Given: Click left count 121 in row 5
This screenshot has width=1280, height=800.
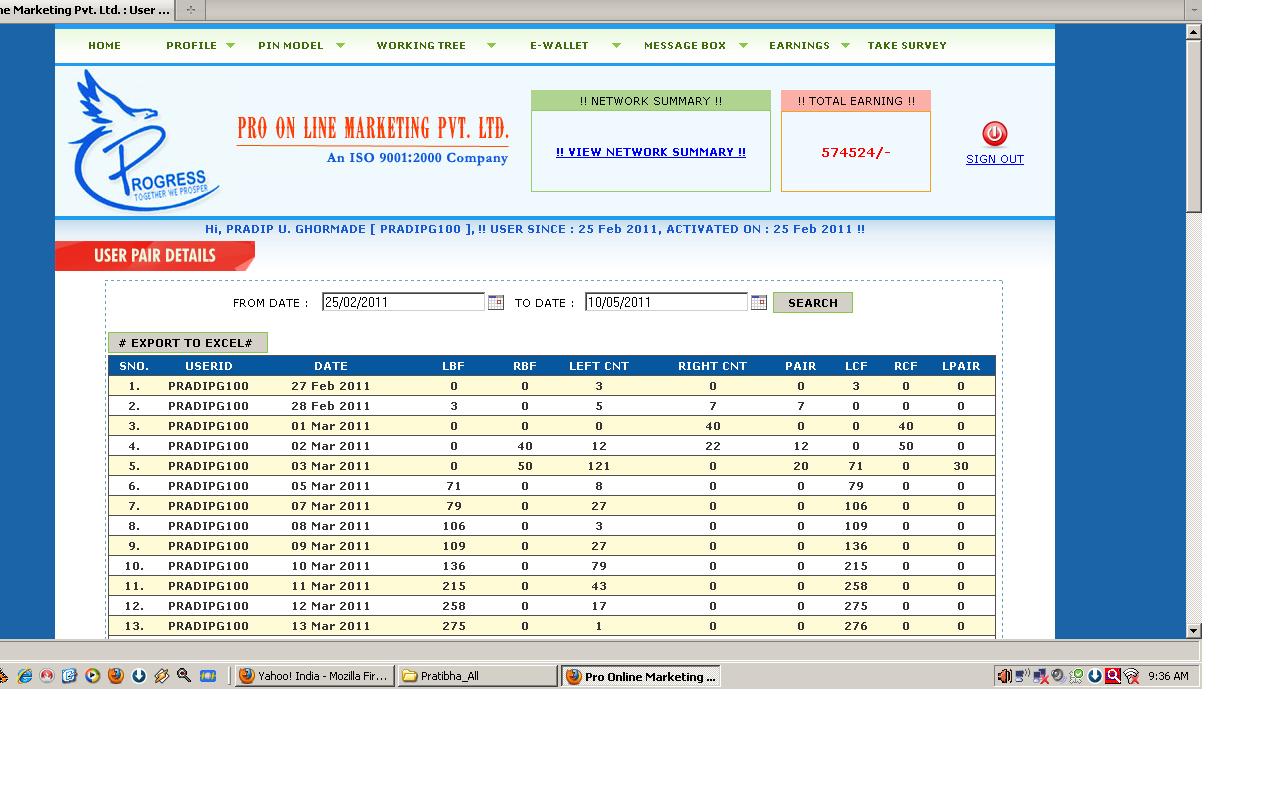Looking at the screenshot, I should click(599, 466).
